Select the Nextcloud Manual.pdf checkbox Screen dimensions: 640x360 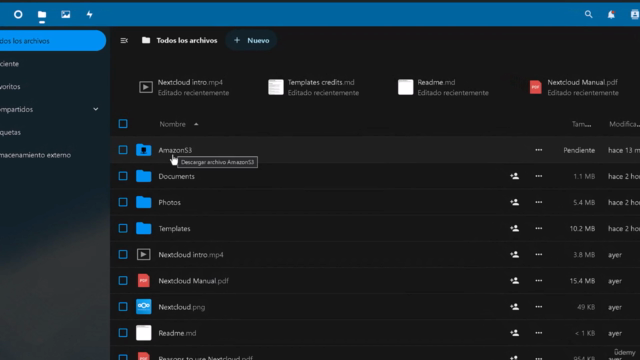(x=123, y=281)
